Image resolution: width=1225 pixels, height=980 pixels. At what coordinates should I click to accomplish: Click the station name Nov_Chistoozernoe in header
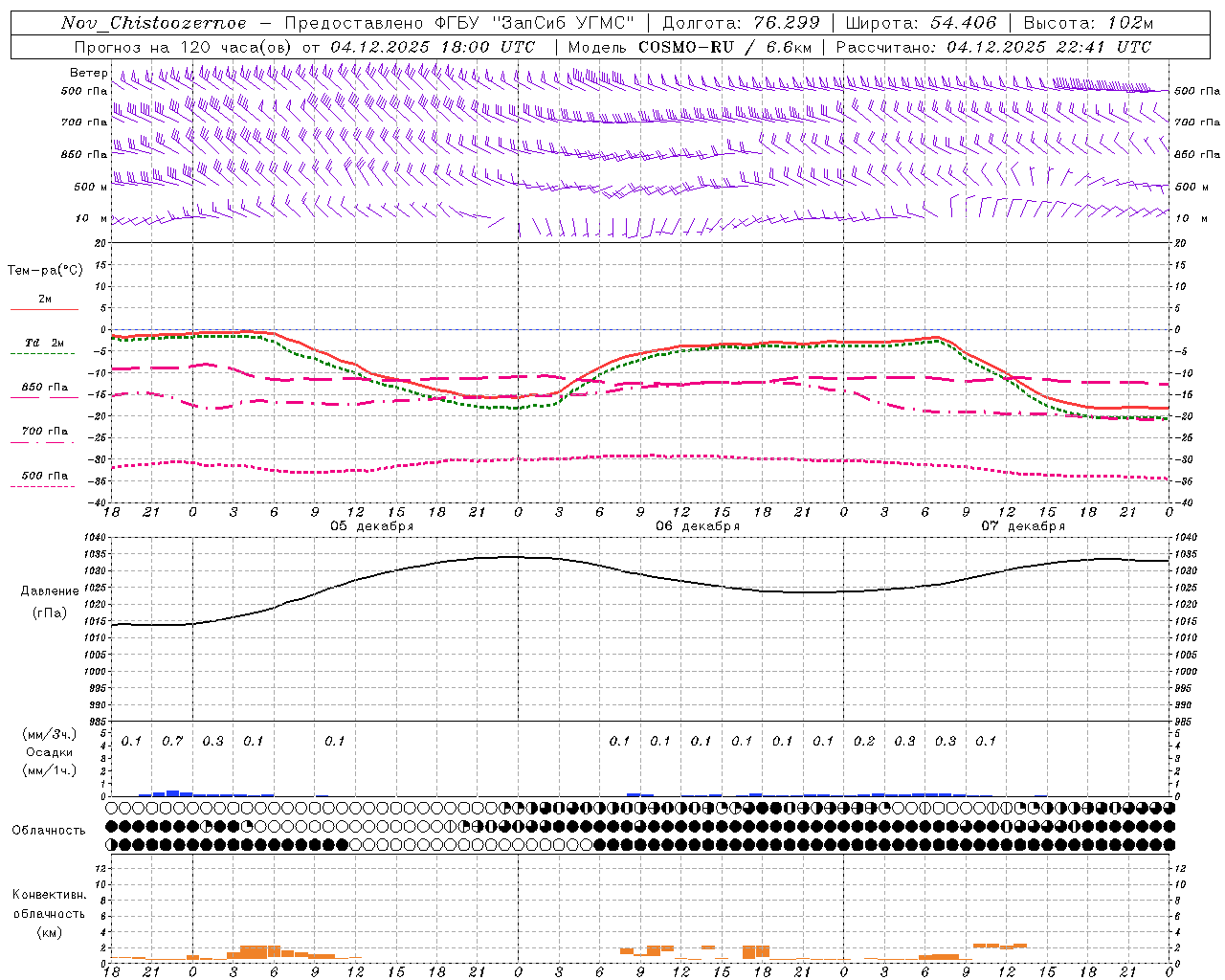click(x=153, y=23)
